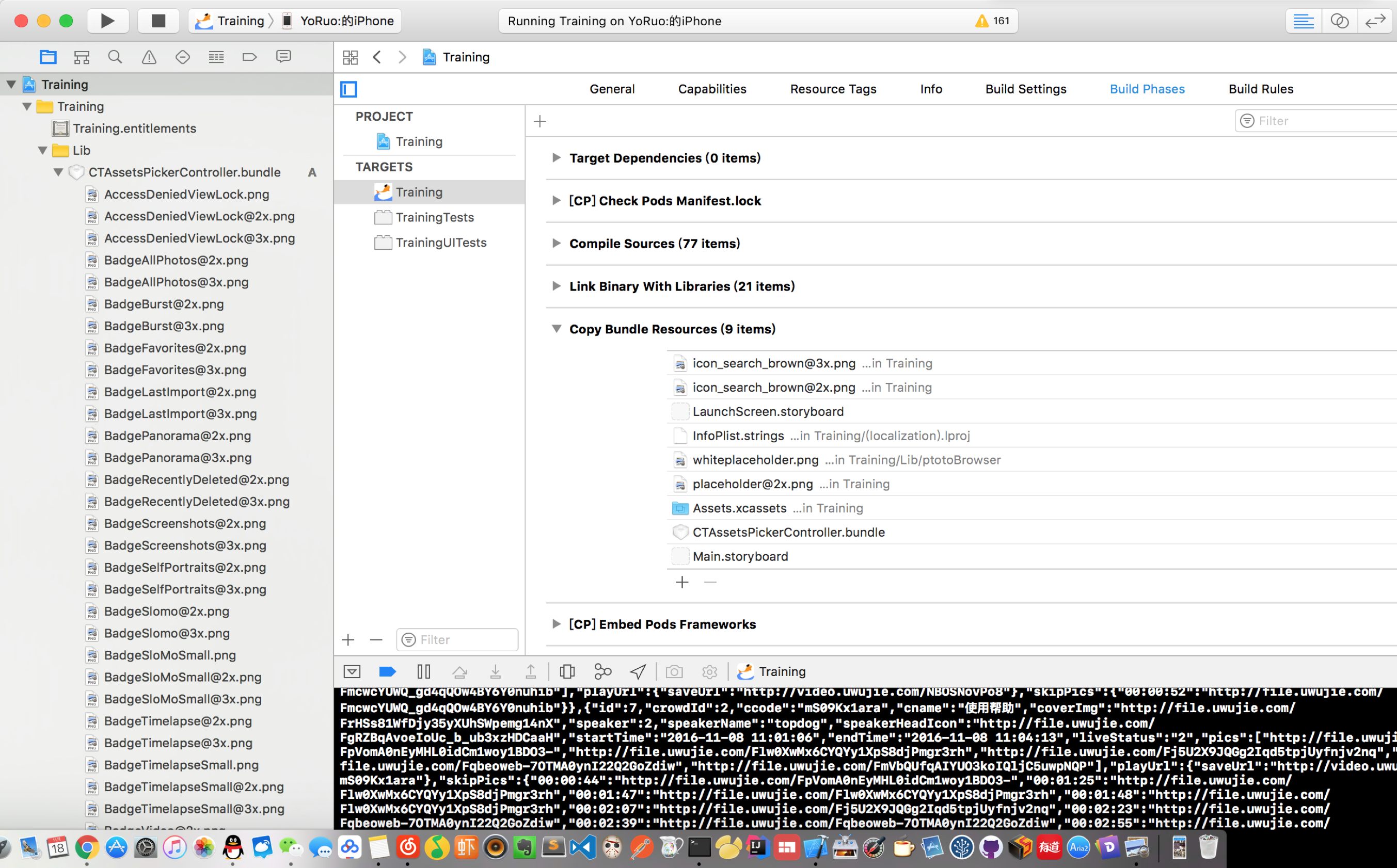
Task: Step over in debugger
Action: point(459,671)
